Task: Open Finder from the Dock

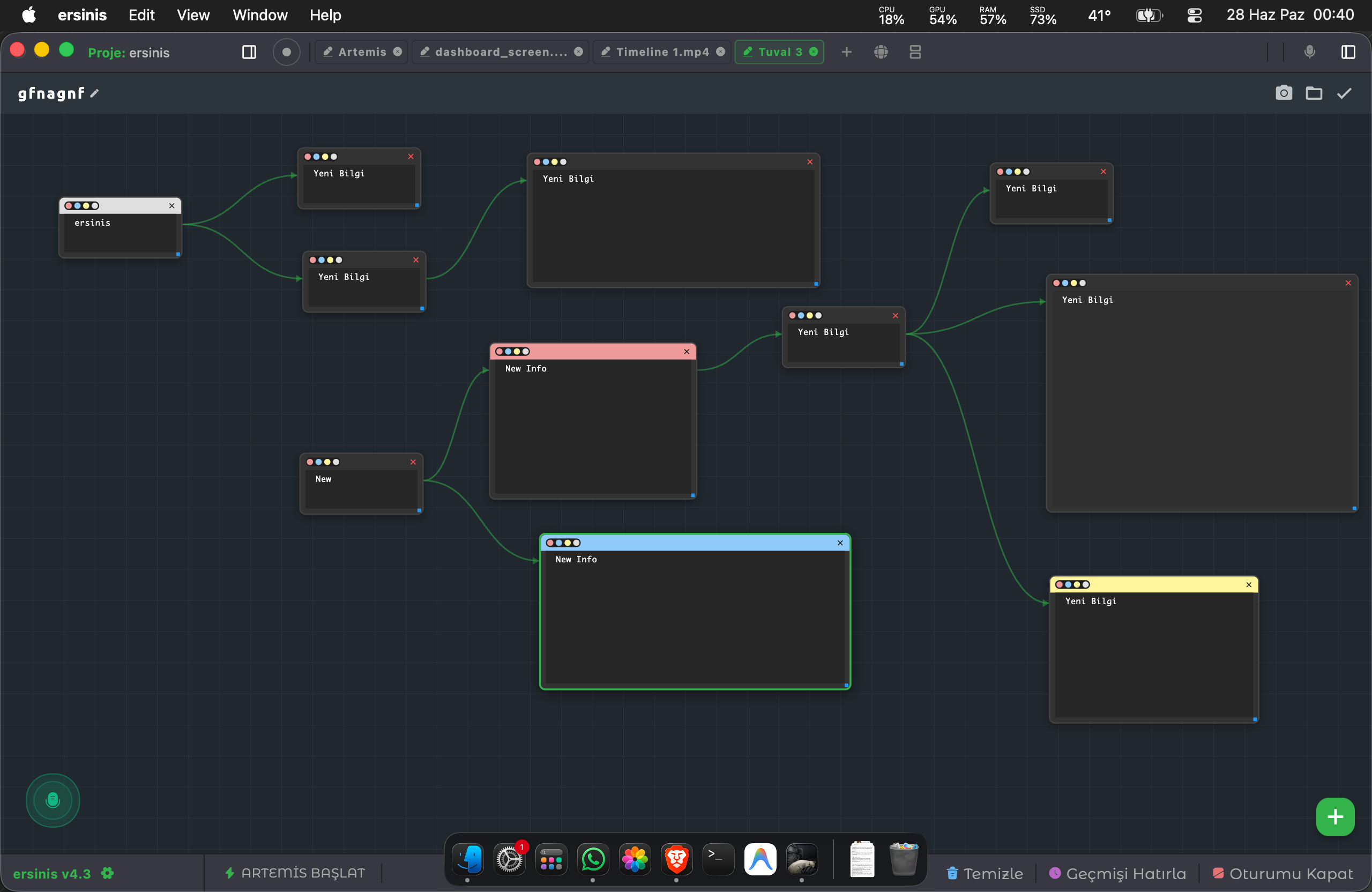Action: 467,859
